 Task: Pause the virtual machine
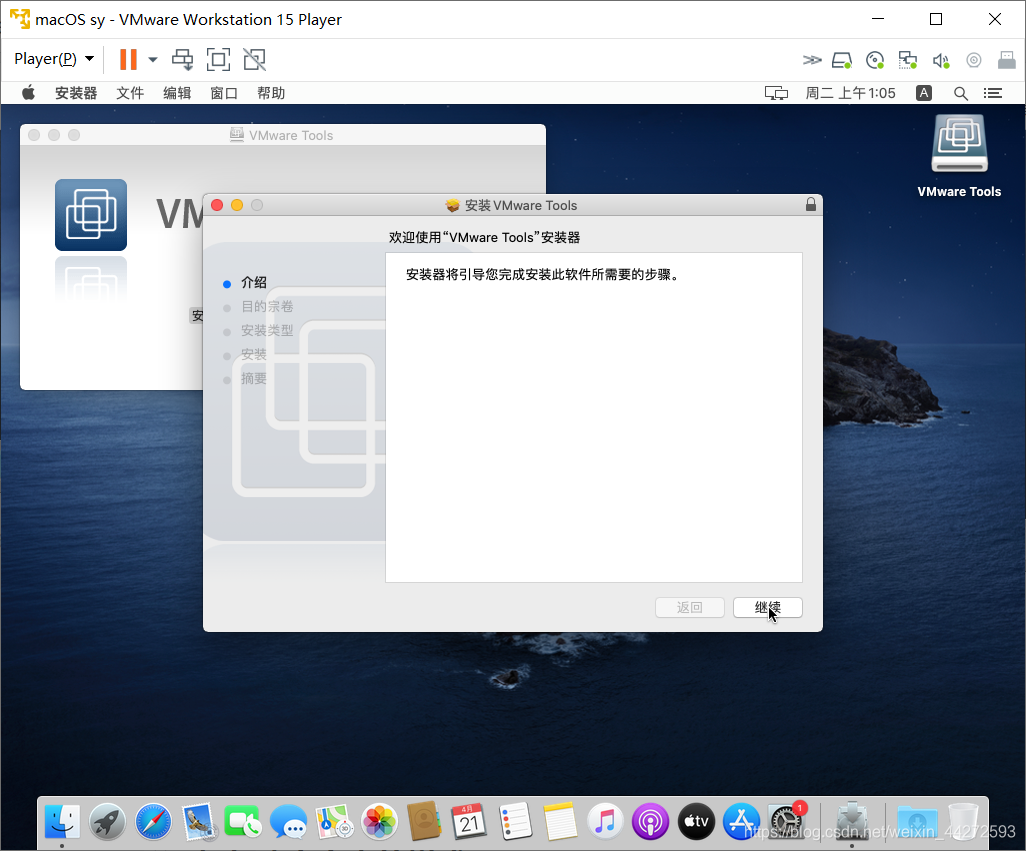128,59
